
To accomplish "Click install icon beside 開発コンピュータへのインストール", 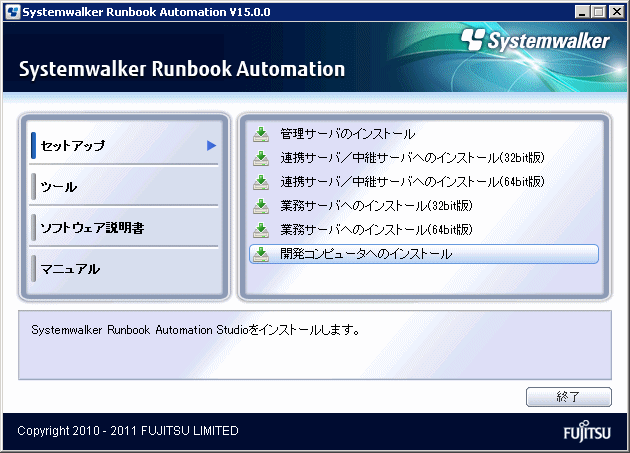I will tap(261, 254).
